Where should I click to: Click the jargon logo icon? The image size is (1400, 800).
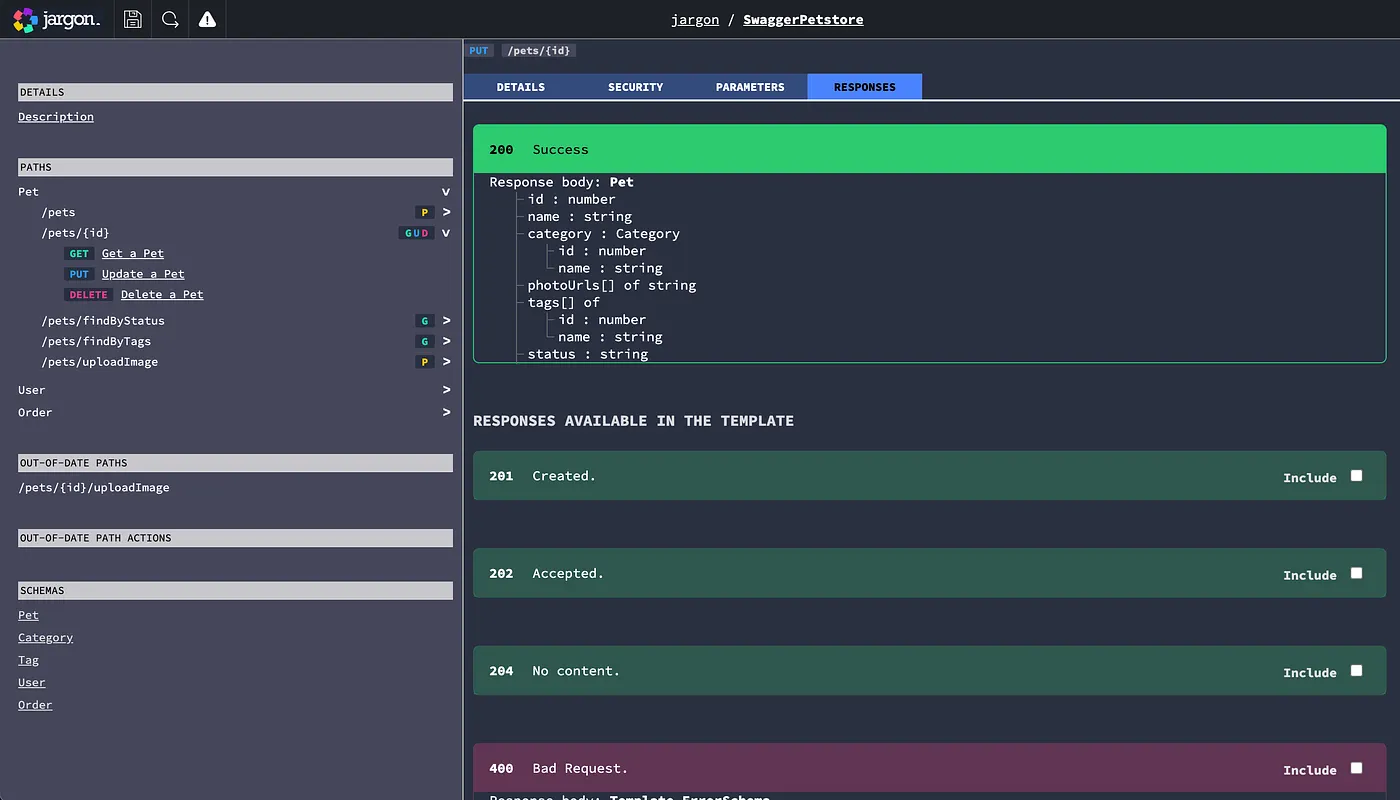pos(24,19)
